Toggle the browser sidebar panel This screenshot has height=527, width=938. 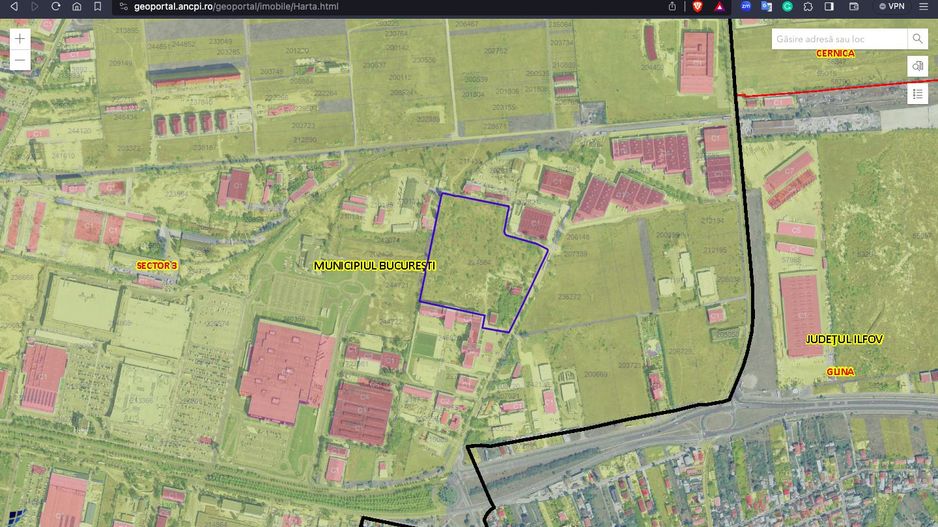click(x=829, y=6)
